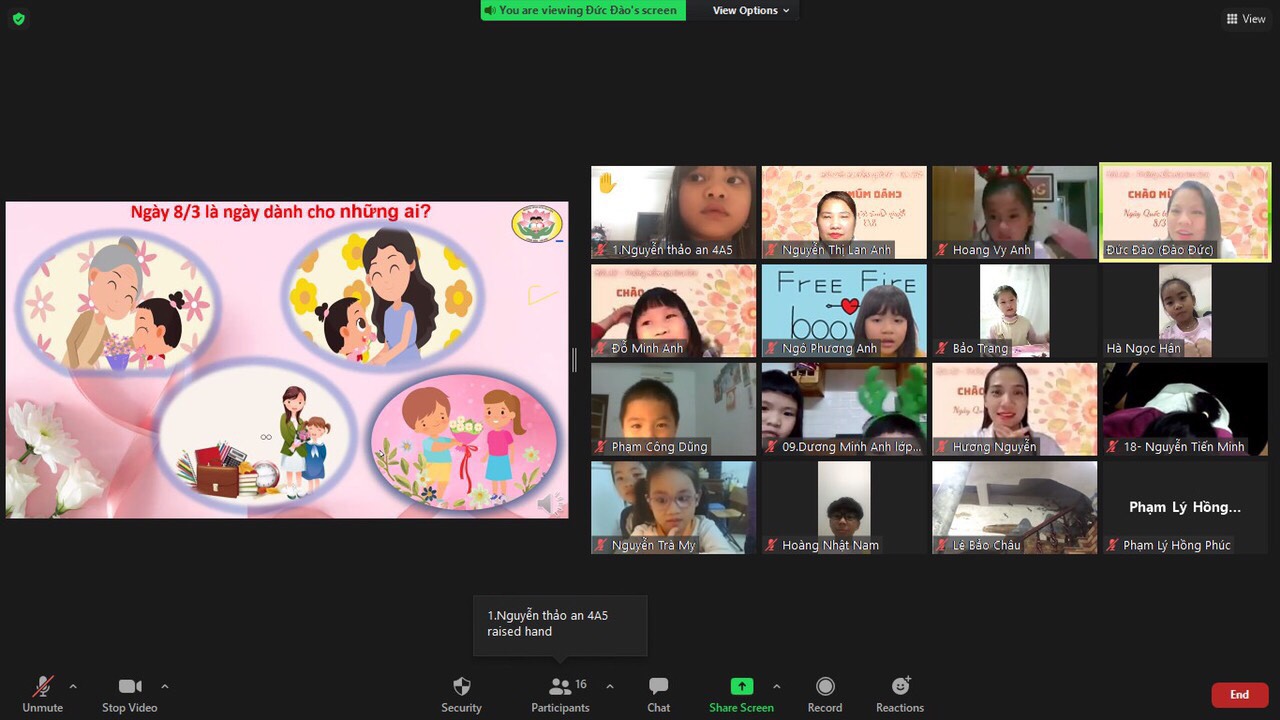1280x720 pixels.
Task: Click the green encryption shield icon
Action: [x=18, y=19]
